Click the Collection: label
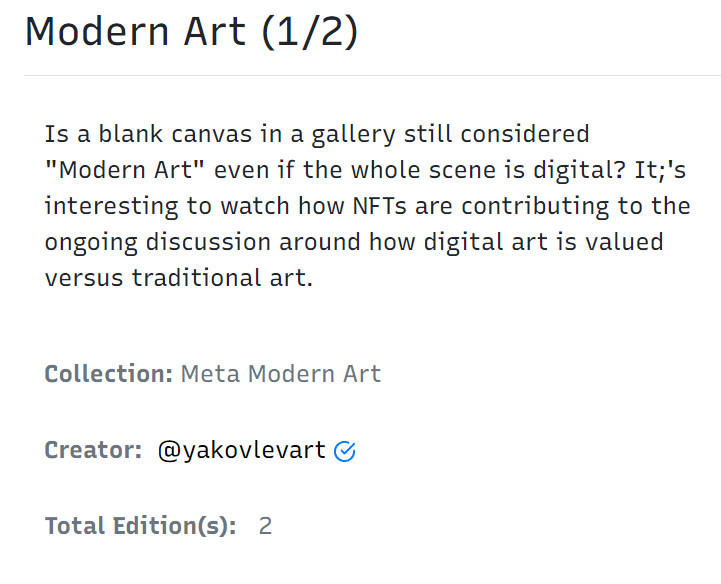This screenshot has height=584, width=721. point(109,373)
